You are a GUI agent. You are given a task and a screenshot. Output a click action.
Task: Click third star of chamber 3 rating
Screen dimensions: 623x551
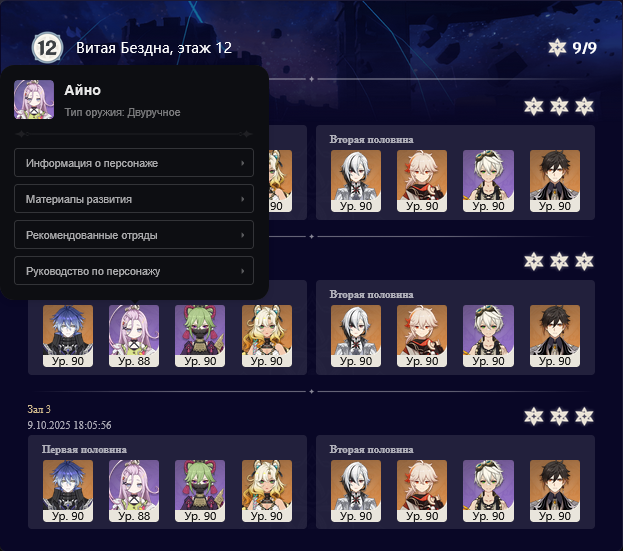(584, 416)
